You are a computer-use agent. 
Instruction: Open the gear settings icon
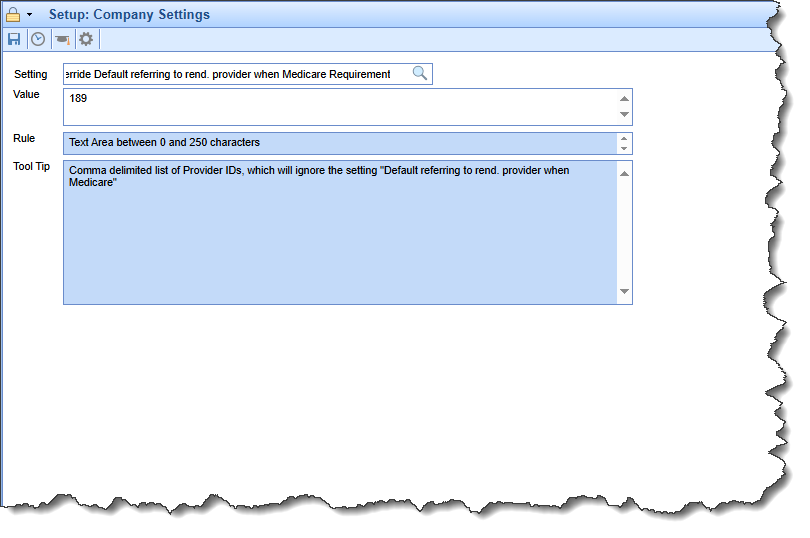coord(86,39)
